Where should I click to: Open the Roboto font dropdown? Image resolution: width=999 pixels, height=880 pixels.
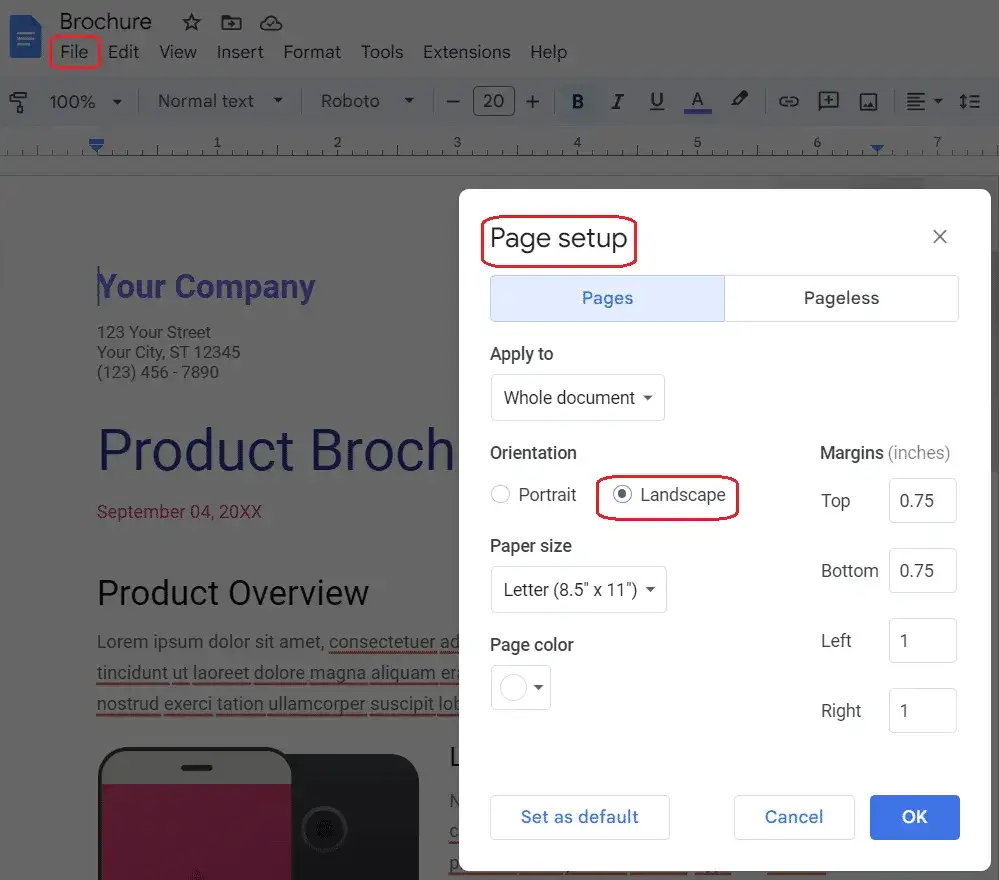pyautogui.click(x=366, y=101)
